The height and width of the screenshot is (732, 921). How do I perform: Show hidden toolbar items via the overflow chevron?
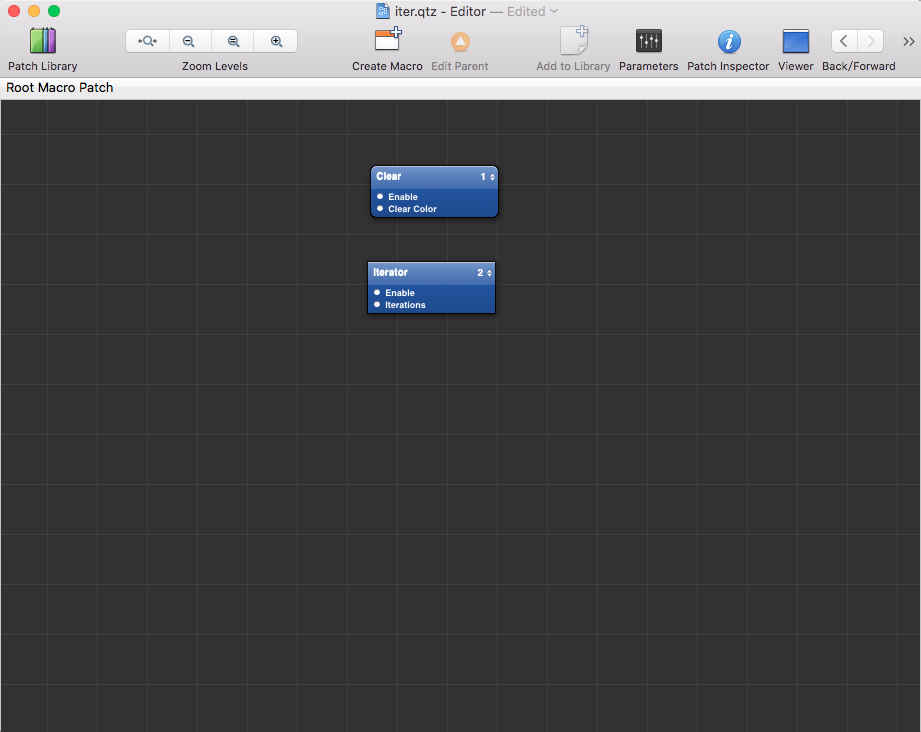point(909,41)
